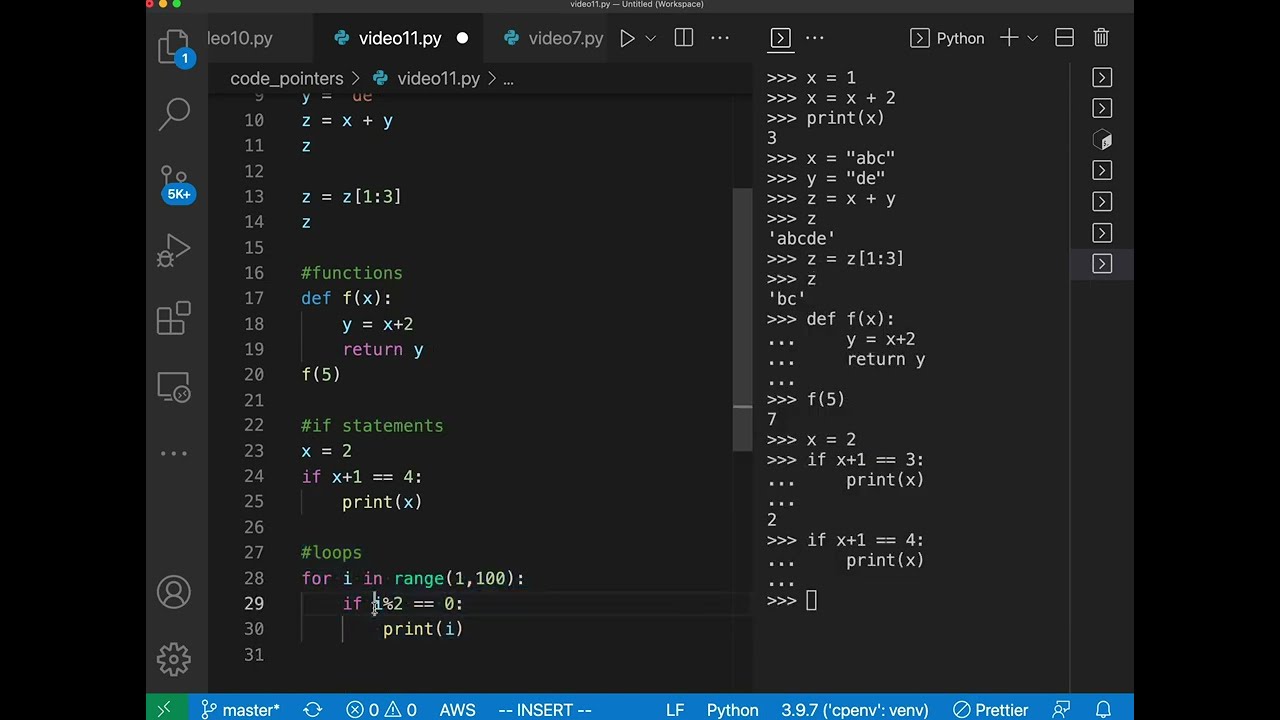The image size is (1280, 720).
Task: Click AWS in the status bar
Action: pos(457,709)
